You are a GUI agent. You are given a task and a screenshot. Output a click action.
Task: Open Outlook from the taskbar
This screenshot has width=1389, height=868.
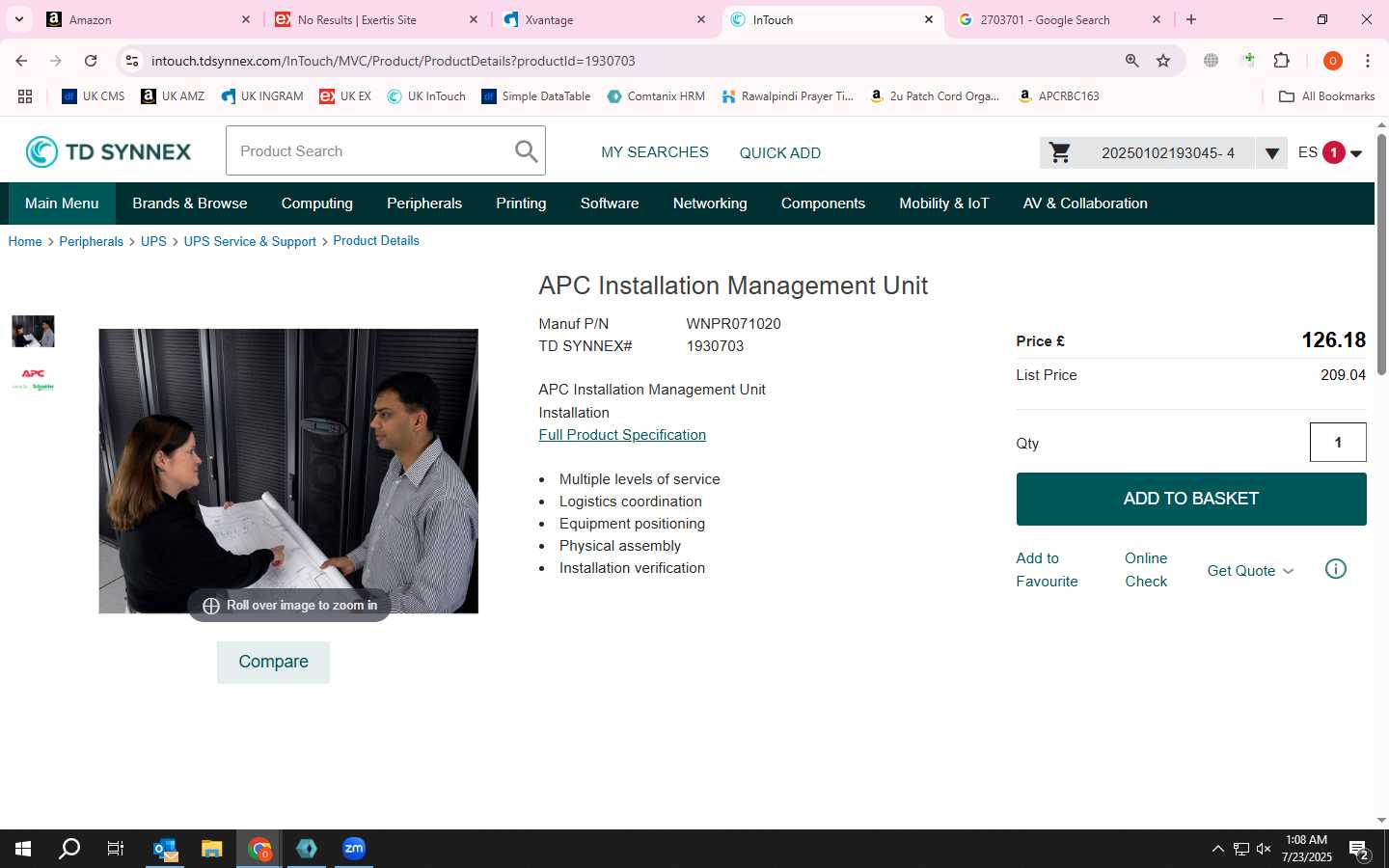coord(166,849)
